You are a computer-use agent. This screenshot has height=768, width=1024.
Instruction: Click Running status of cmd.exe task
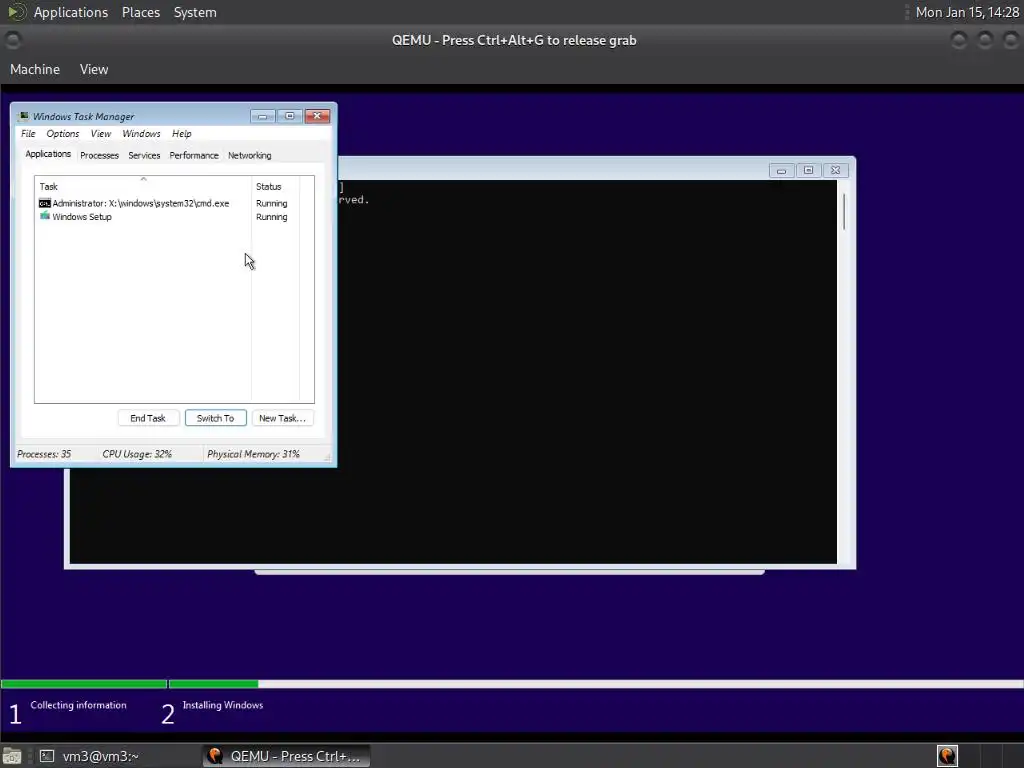coord(272,203)
